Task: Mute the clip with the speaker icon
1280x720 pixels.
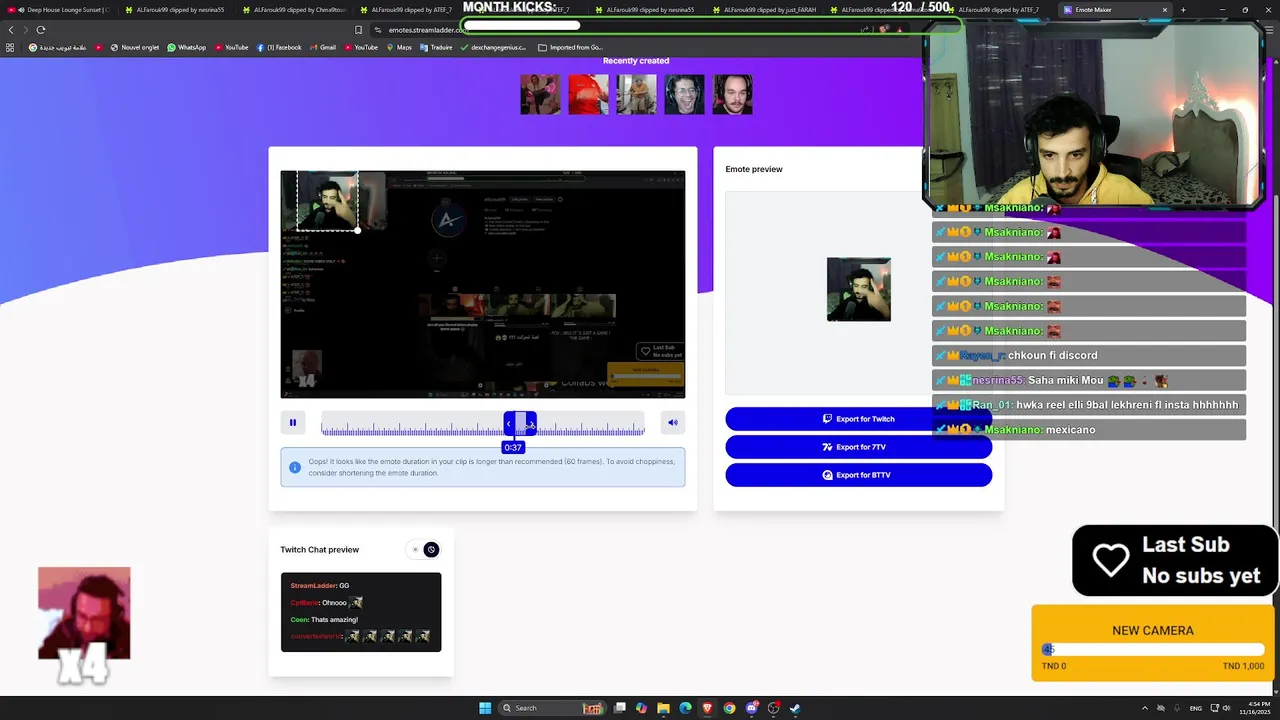Action: pos(673,423)
